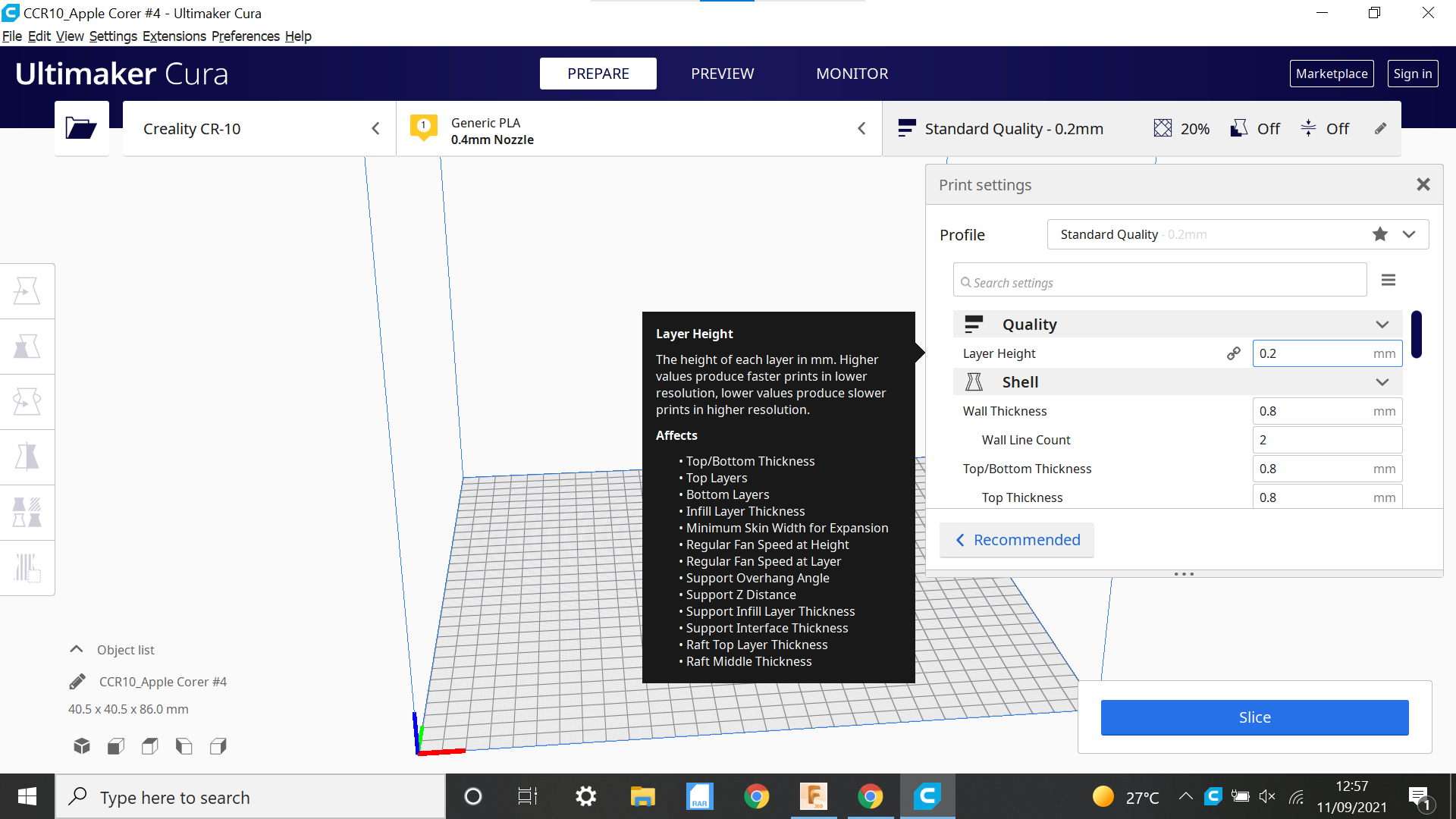Open the View menu
The width and height of the screenshot is (1456, 819).
pos(70,36)
